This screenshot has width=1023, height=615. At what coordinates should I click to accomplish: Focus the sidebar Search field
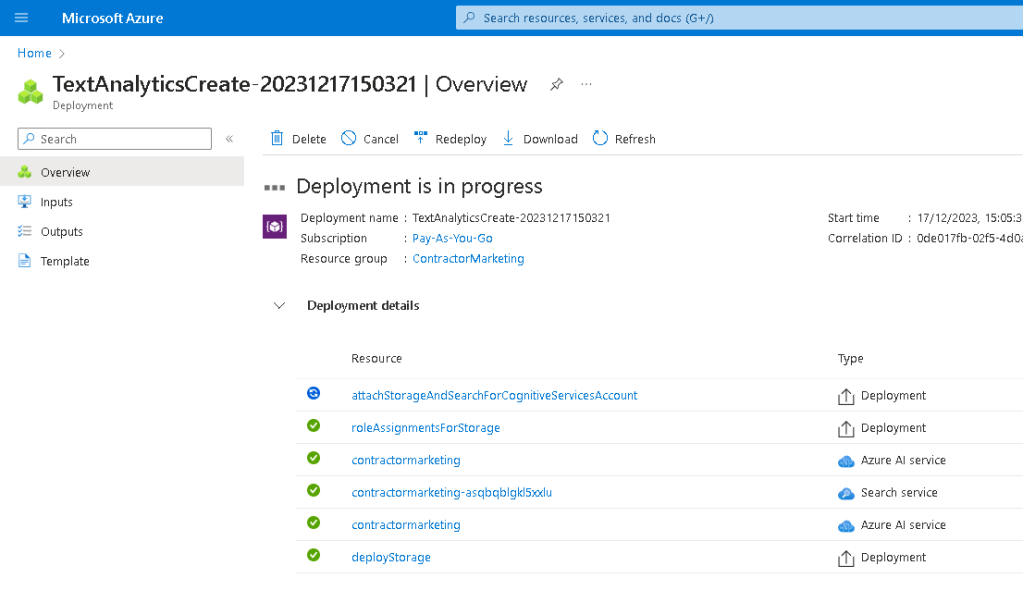115,139
